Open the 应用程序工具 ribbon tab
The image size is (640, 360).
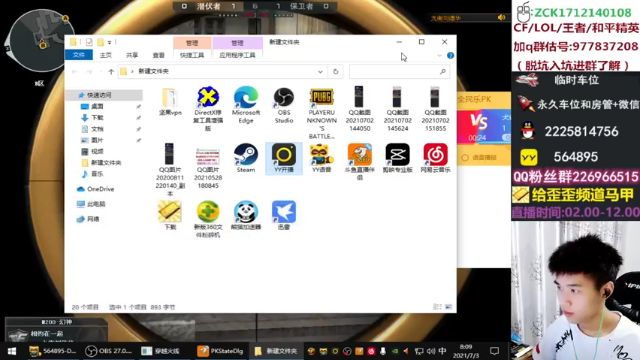(x=237, y=55)
